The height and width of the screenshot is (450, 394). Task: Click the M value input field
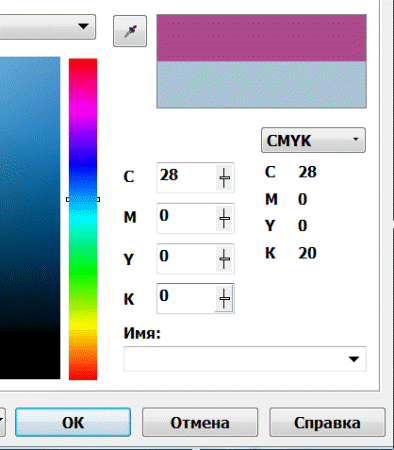[186, 218]
